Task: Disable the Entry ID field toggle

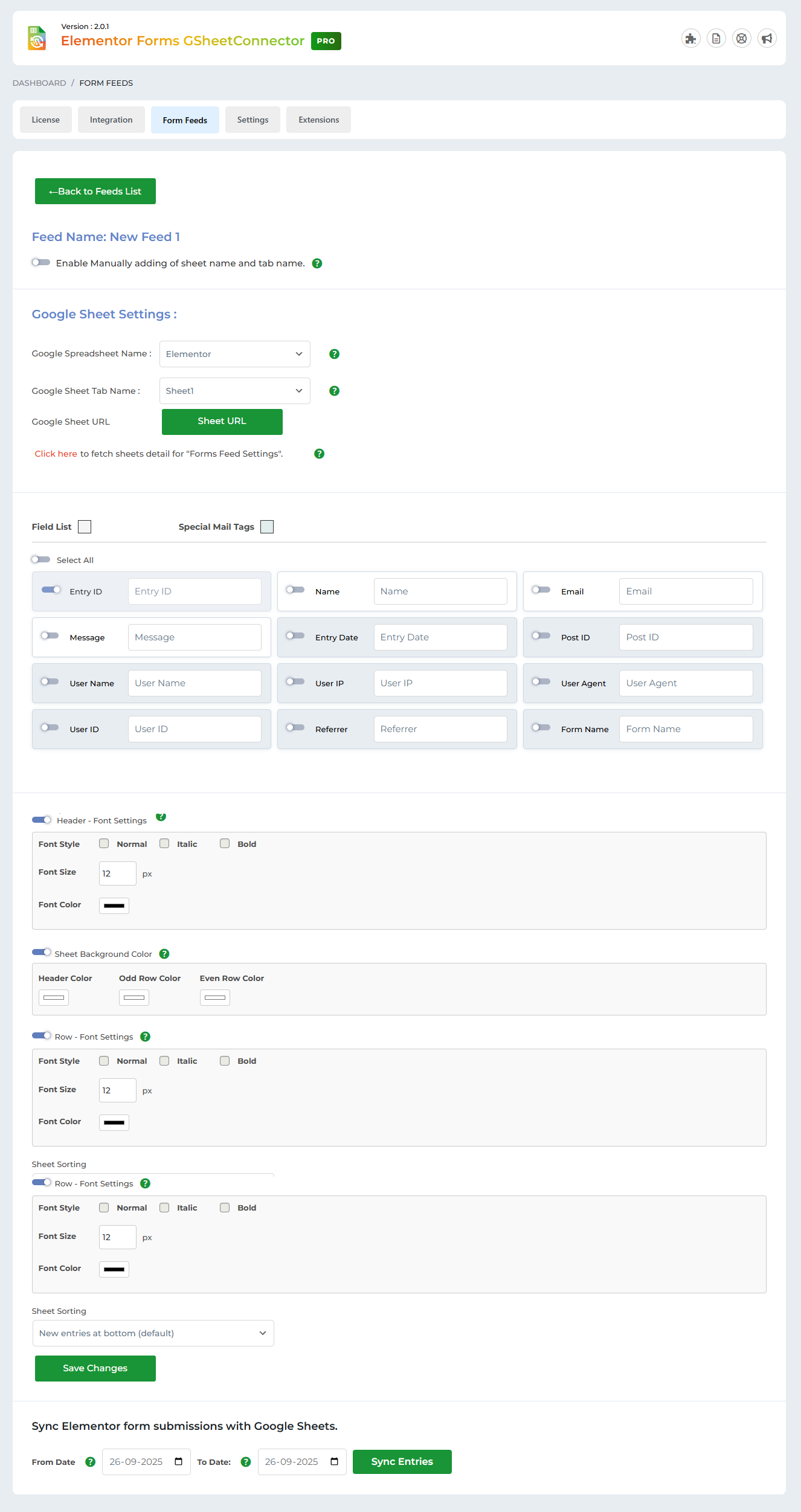Action: (51, 590)
